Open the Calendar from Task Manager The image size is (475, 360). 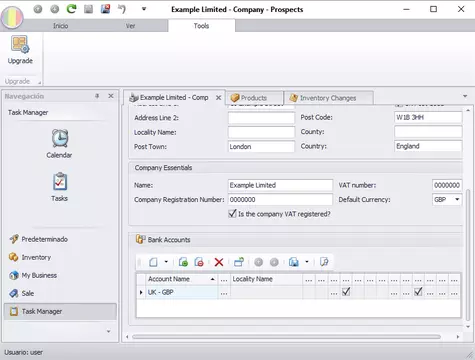coord(60,138)
